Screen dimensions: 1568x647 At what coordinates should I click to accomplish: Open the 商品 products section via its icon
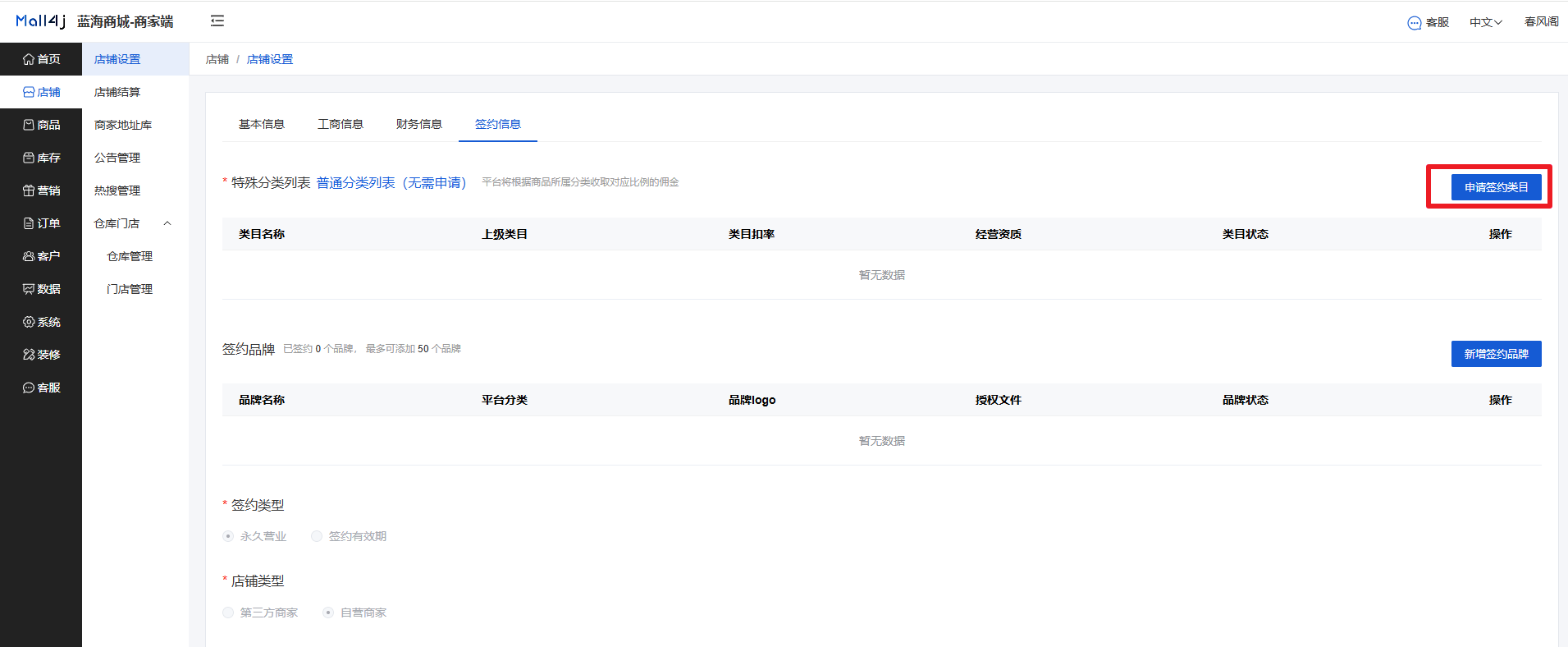click(x=29, y=125)
